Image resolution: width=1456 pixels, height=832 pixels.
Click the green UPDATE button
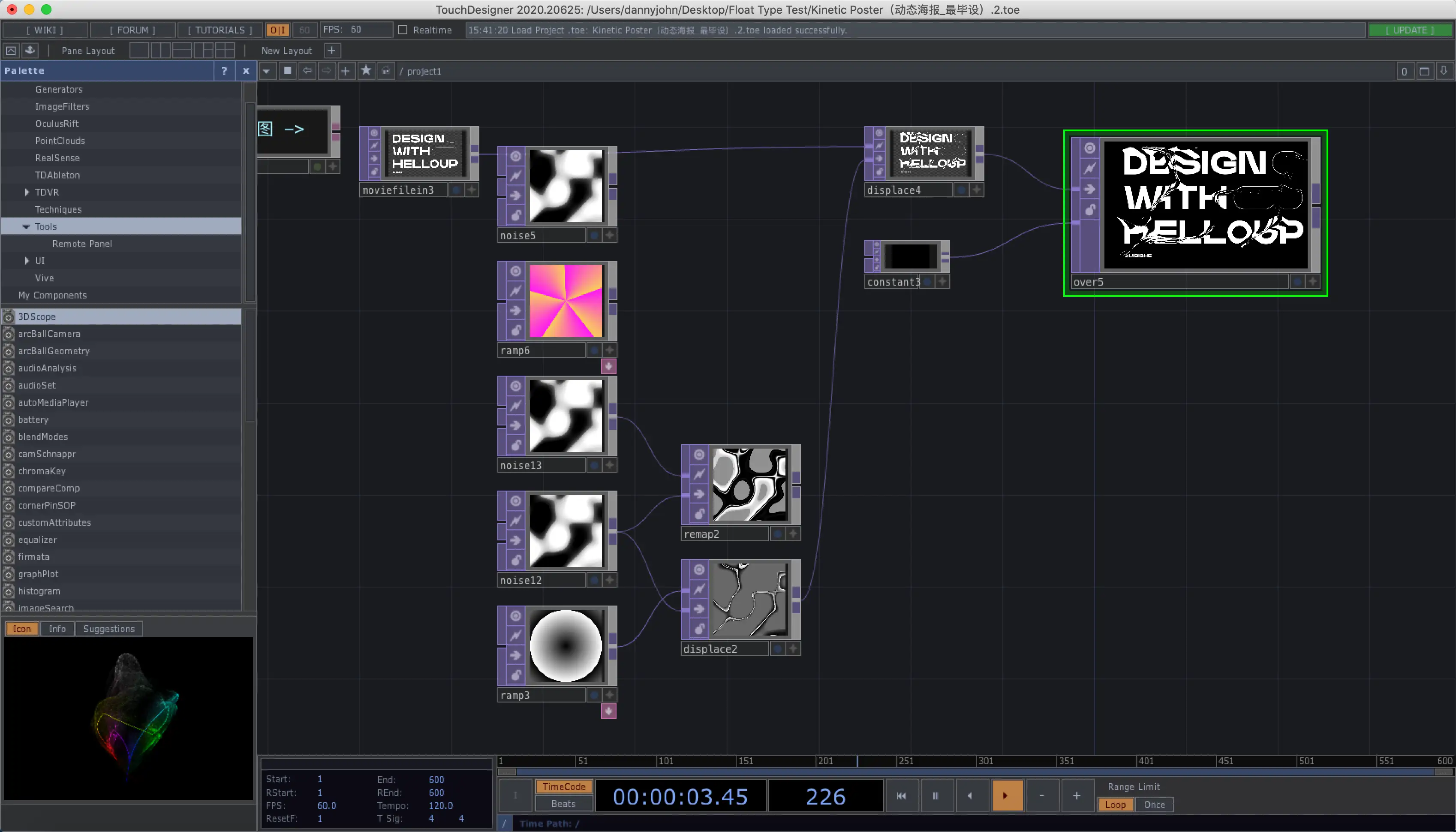tap(1409, 30)
